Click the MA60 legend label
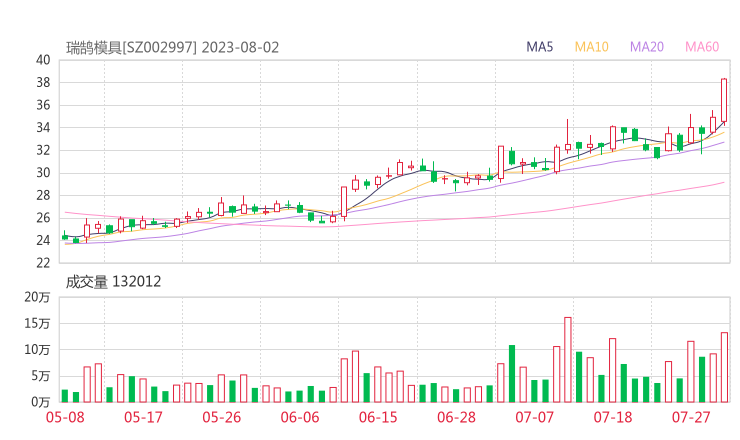The image size is (740, 440). (x=702, y=47)
